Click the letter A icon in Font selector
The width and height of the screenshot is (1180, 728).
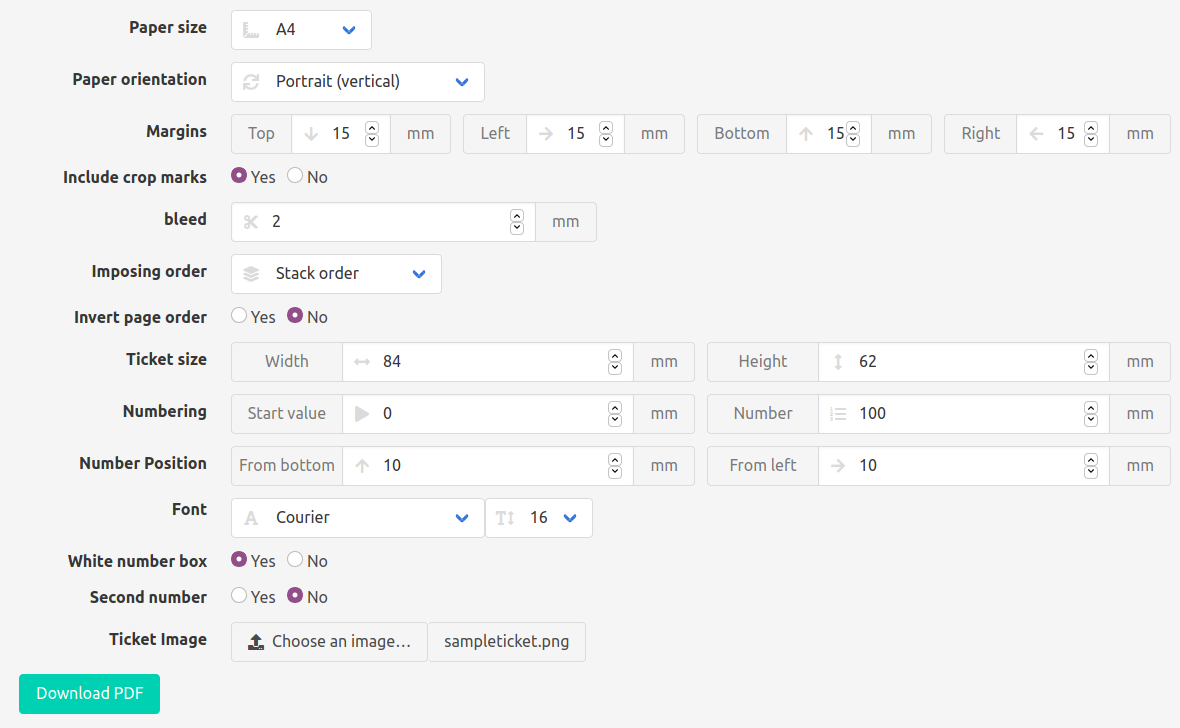pos(251,518)
